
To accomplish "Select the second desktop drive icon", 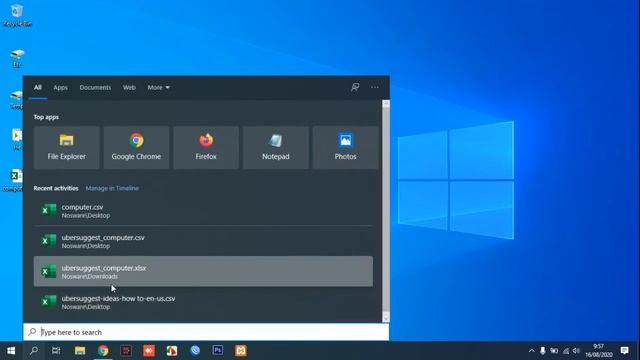I will click(x=16, y=99).
